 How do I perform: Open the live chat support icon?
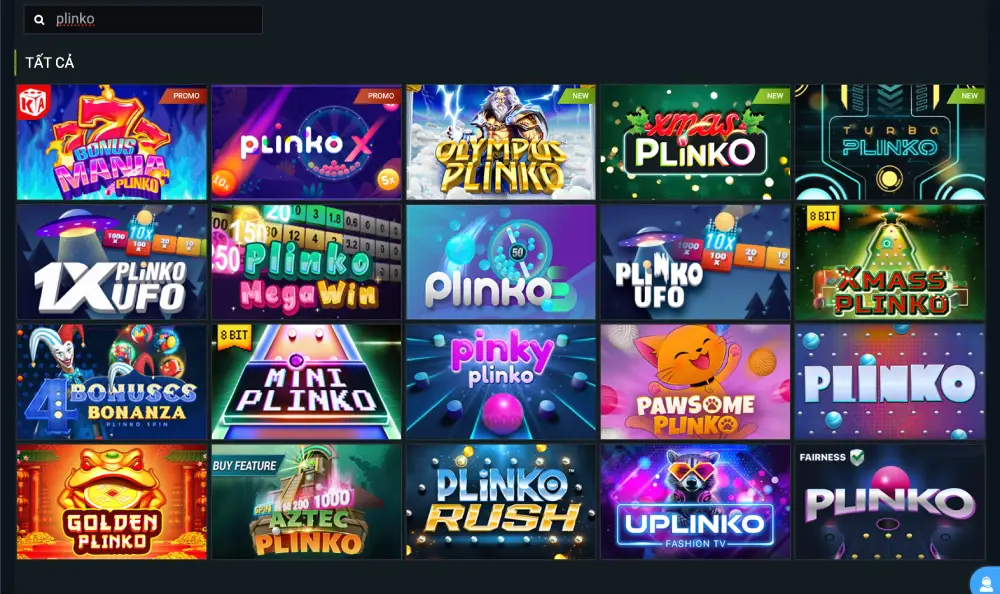(x=985, y=581)
